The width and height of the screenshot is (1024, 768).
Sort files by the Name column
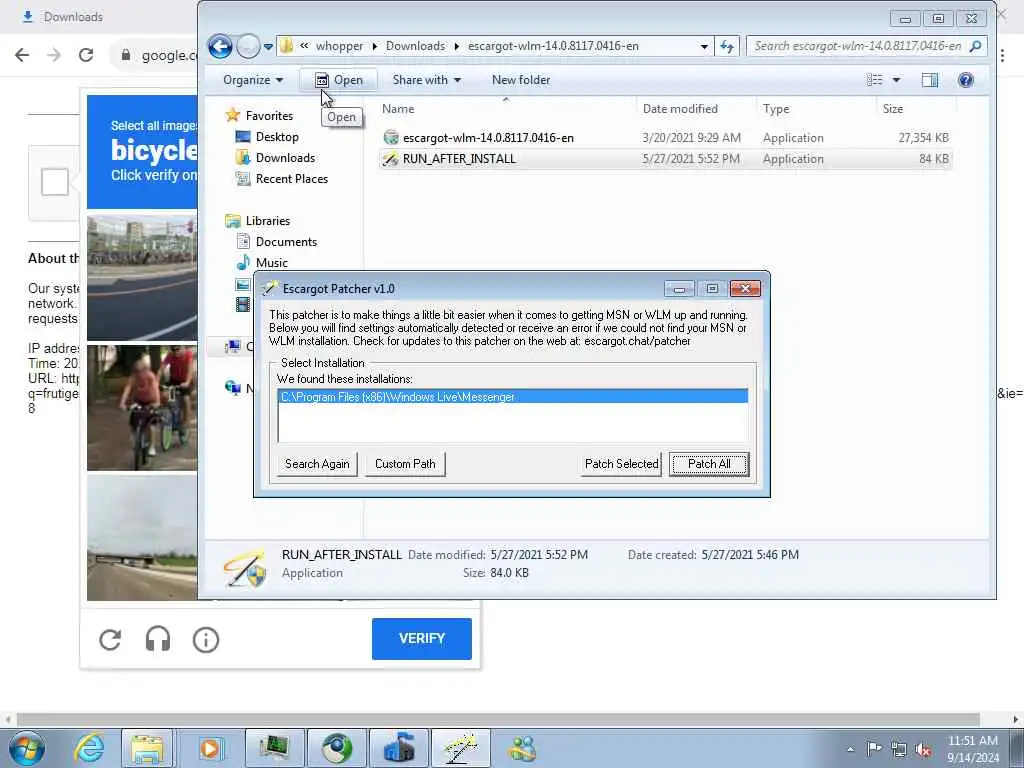[398, 109]
